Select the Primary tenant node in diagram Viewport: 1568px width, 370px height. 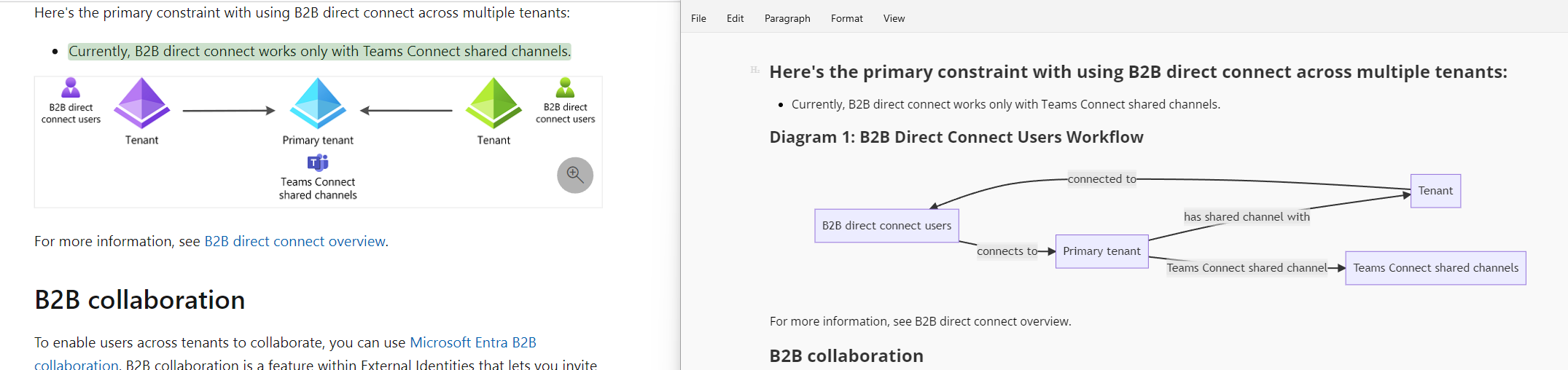point(1101,251)
